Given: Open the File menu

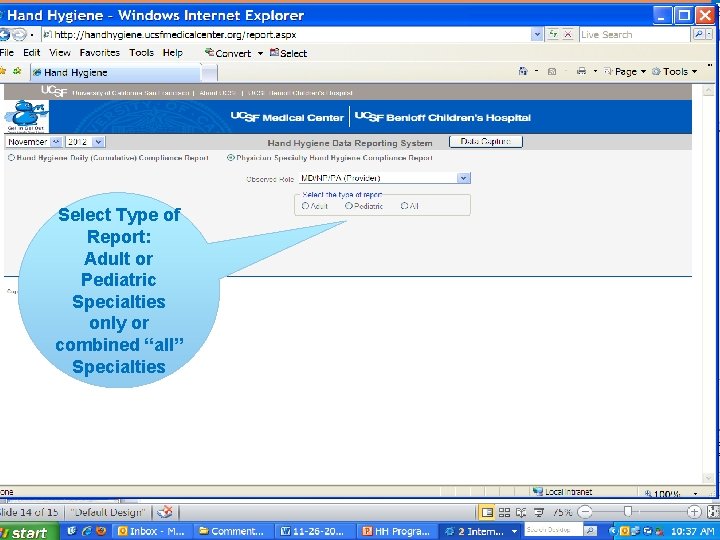Looking at the screenshot, I should point(7,53).
